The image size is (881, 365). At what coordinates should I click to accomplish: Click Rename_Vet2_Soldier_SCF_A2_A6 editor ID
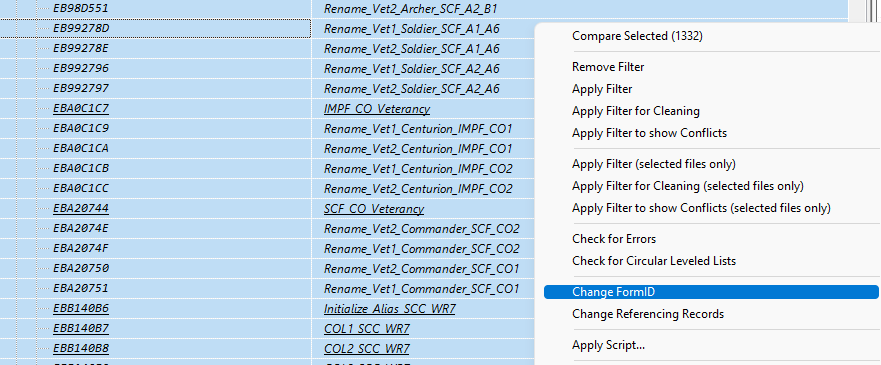click(411, 89)
